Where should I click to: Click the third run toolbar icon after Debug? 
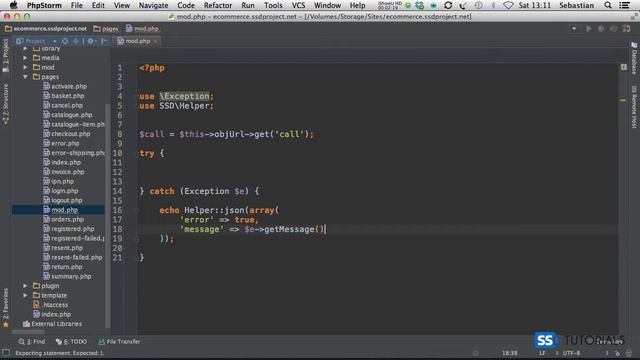click(x=613, y=29)
